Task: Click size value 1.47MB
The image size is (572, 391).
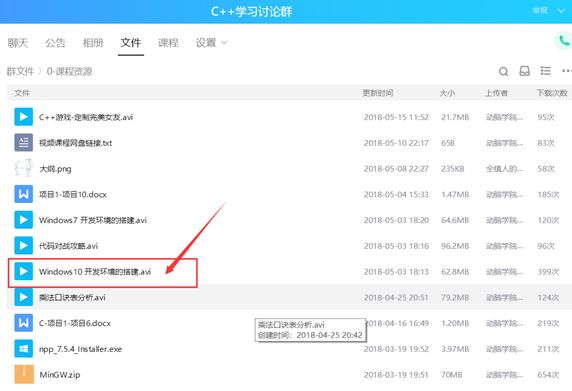Action: click(x=455, y=195)
